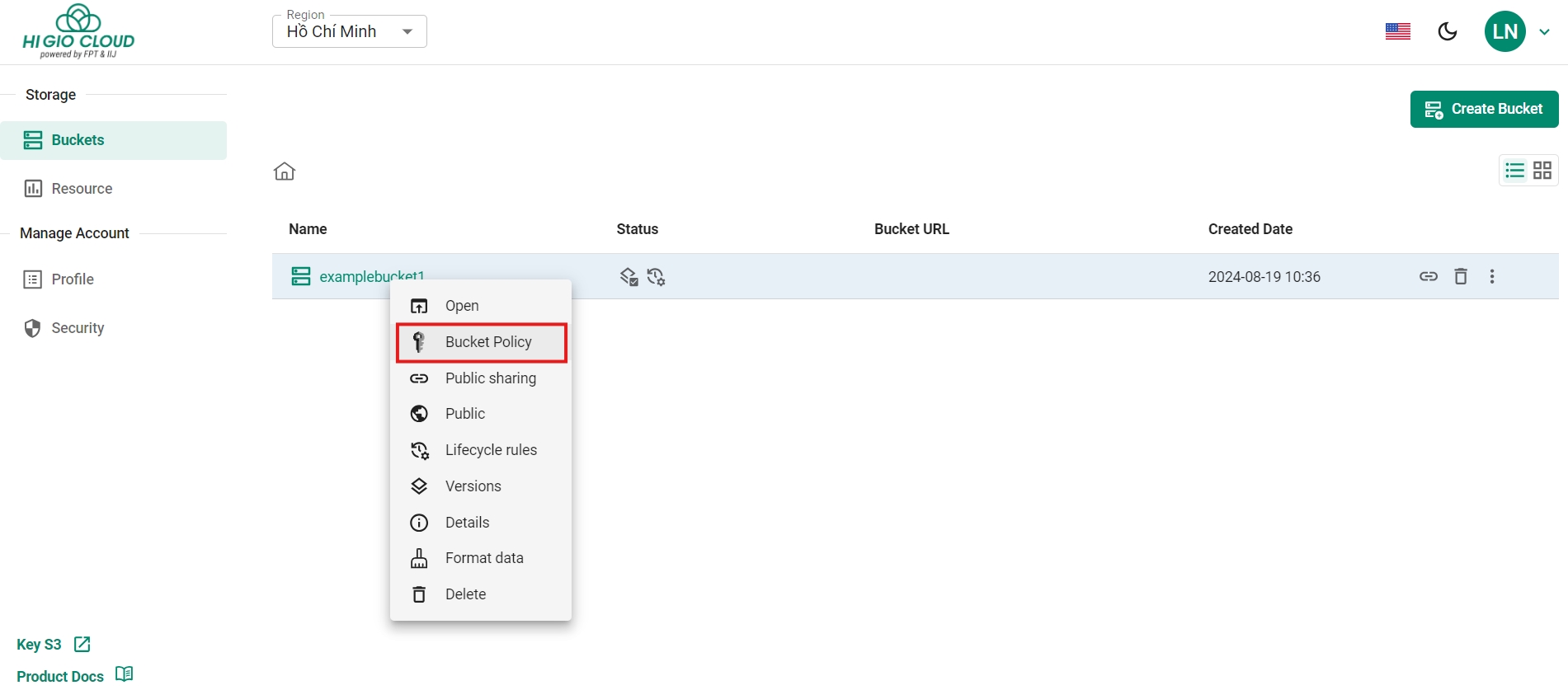This screenshot has width=1568, height=690.
Task: Change language via the US flag icon
Action: [1397, 31]
